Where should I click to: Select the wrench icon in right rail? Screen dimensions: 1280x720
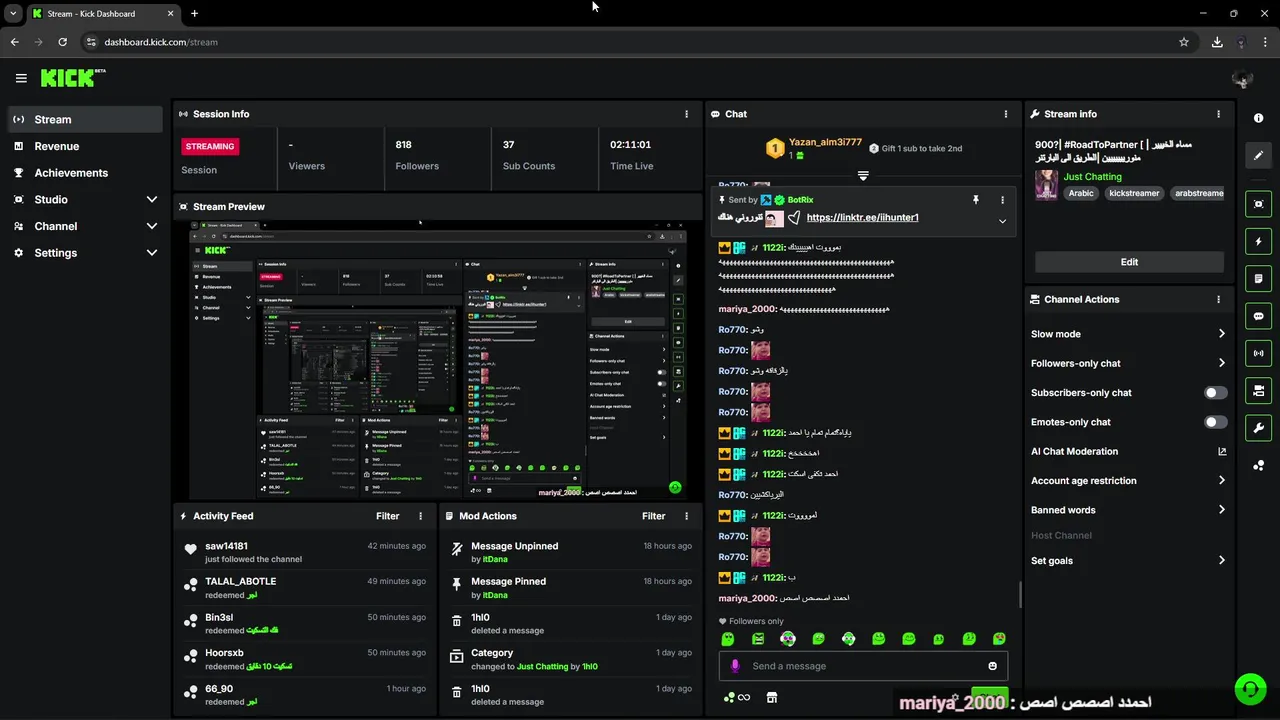point(1258,428)
